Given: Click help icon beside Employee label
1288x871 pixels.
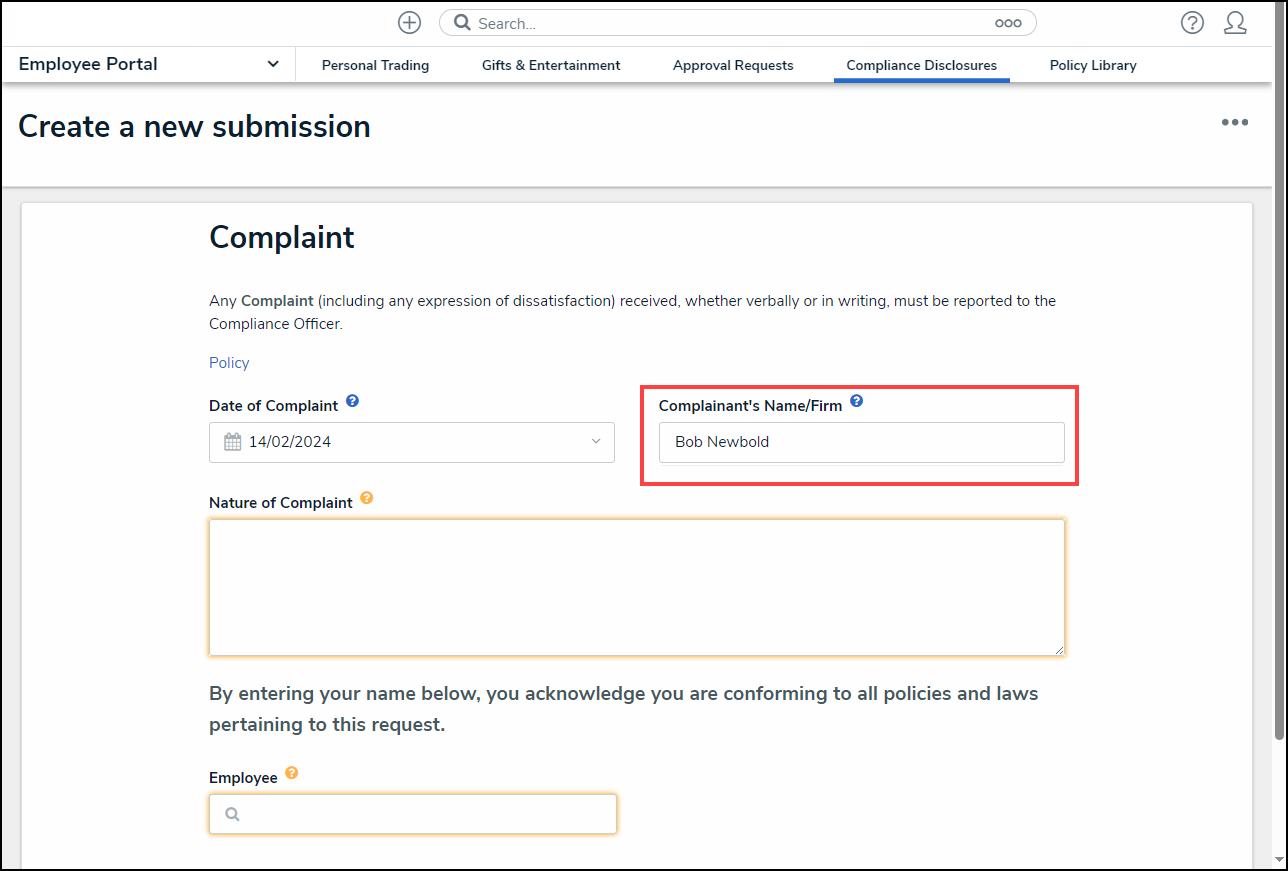Looking at the screenshot, I should tap(291, 773).
